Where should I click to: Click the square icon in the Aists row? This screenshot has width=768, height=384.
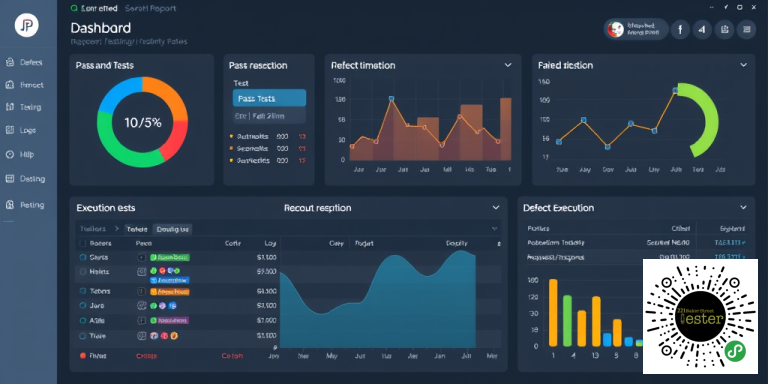142,320
